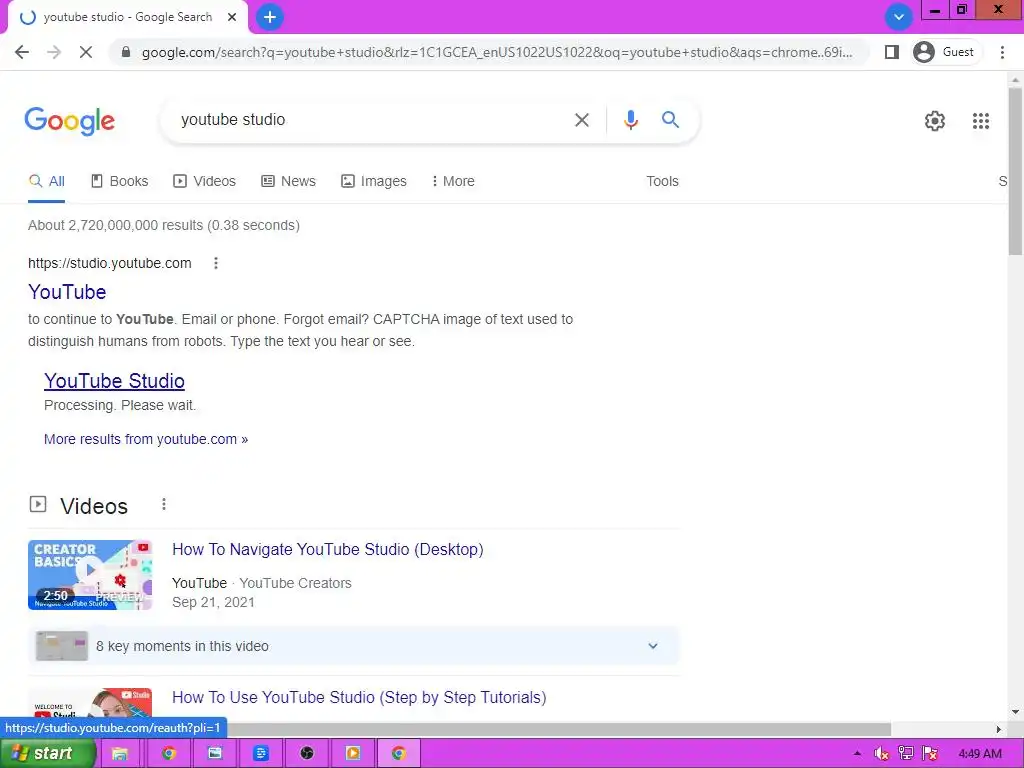Open the Windows start menu
The height and width of the screenshot is (768, 1024).
tap(48, 754)
